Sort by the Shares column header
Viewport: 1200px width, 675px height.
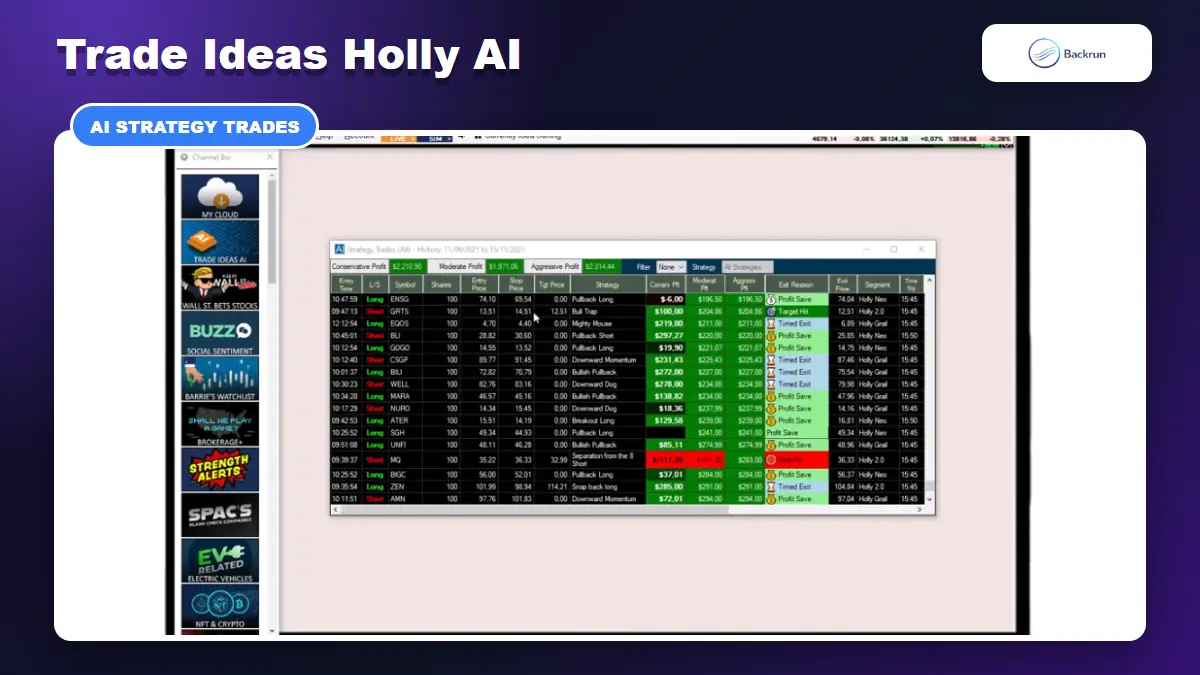pyautogui.click(x=440, y=284)
